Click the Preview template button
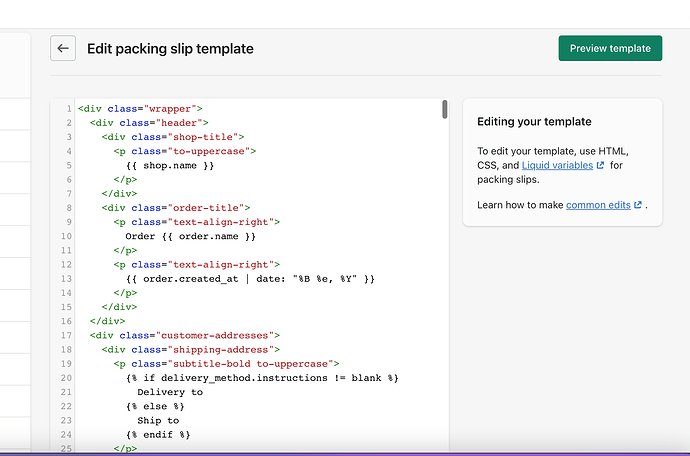Screen dimensions: 690x456 610,48
